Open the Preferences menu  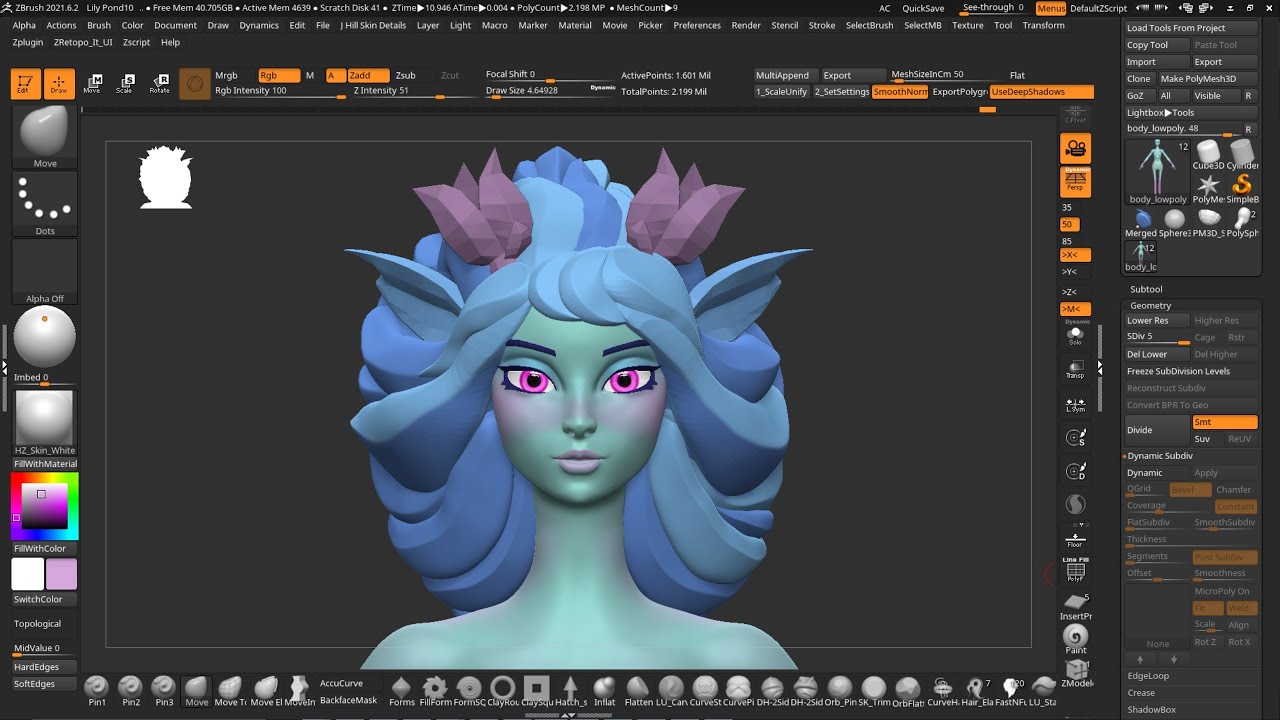[x=697, y=25]
